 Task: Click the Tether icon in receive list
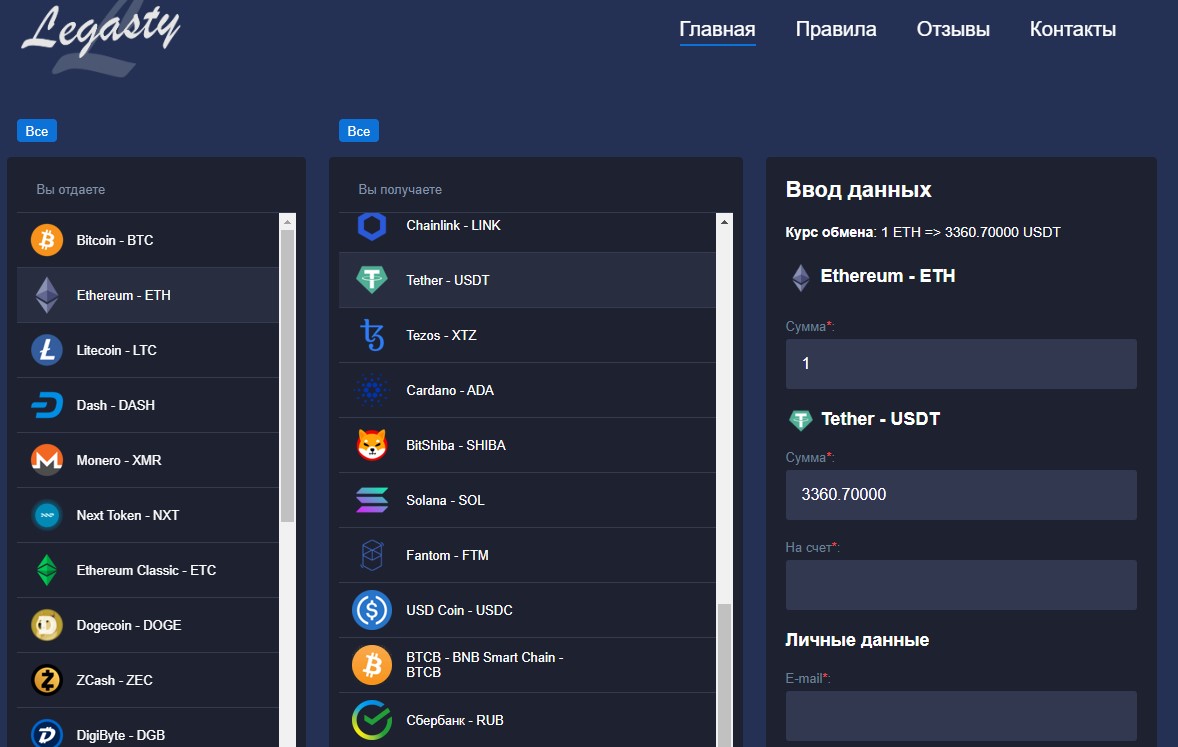372,280
